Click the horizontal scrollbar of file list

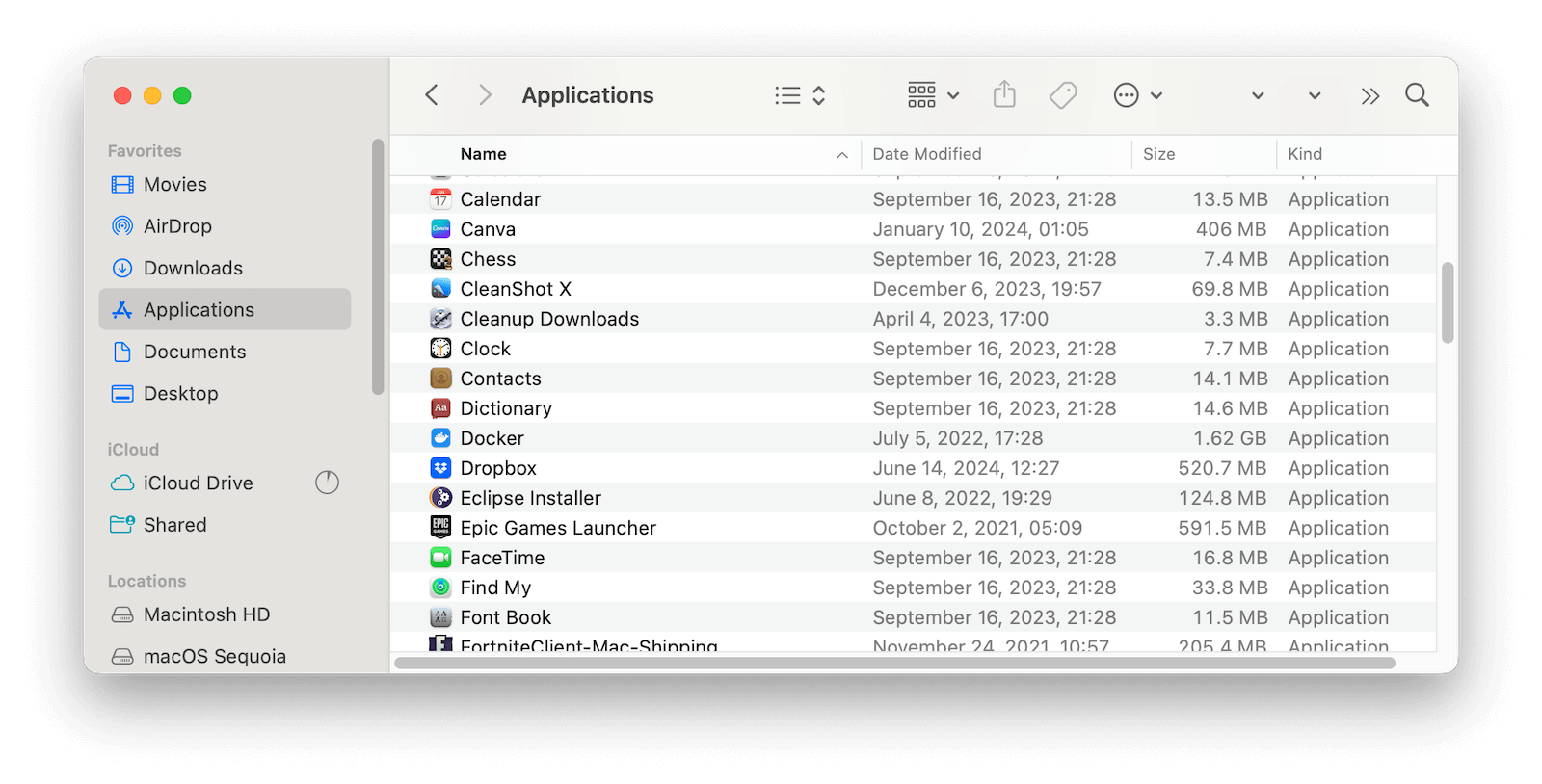894,663
